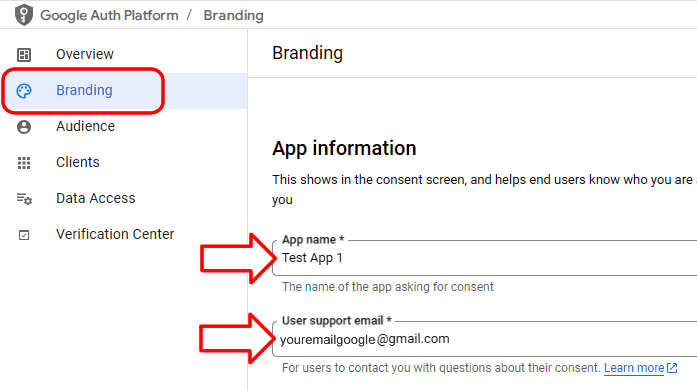Click Google Auth Platform breadcrumb link

[109, 15]
